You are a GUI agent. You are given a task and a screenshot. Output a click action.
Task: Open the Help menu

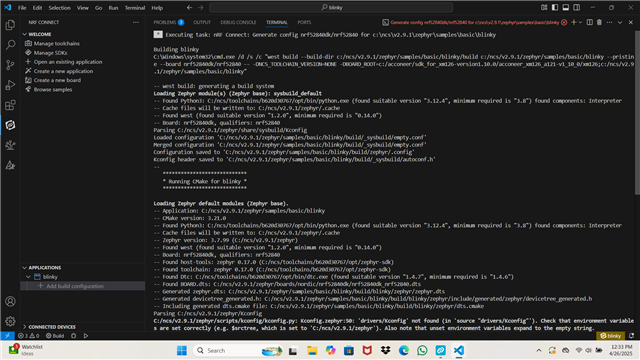pyautogui.click(x=157, y=8)
